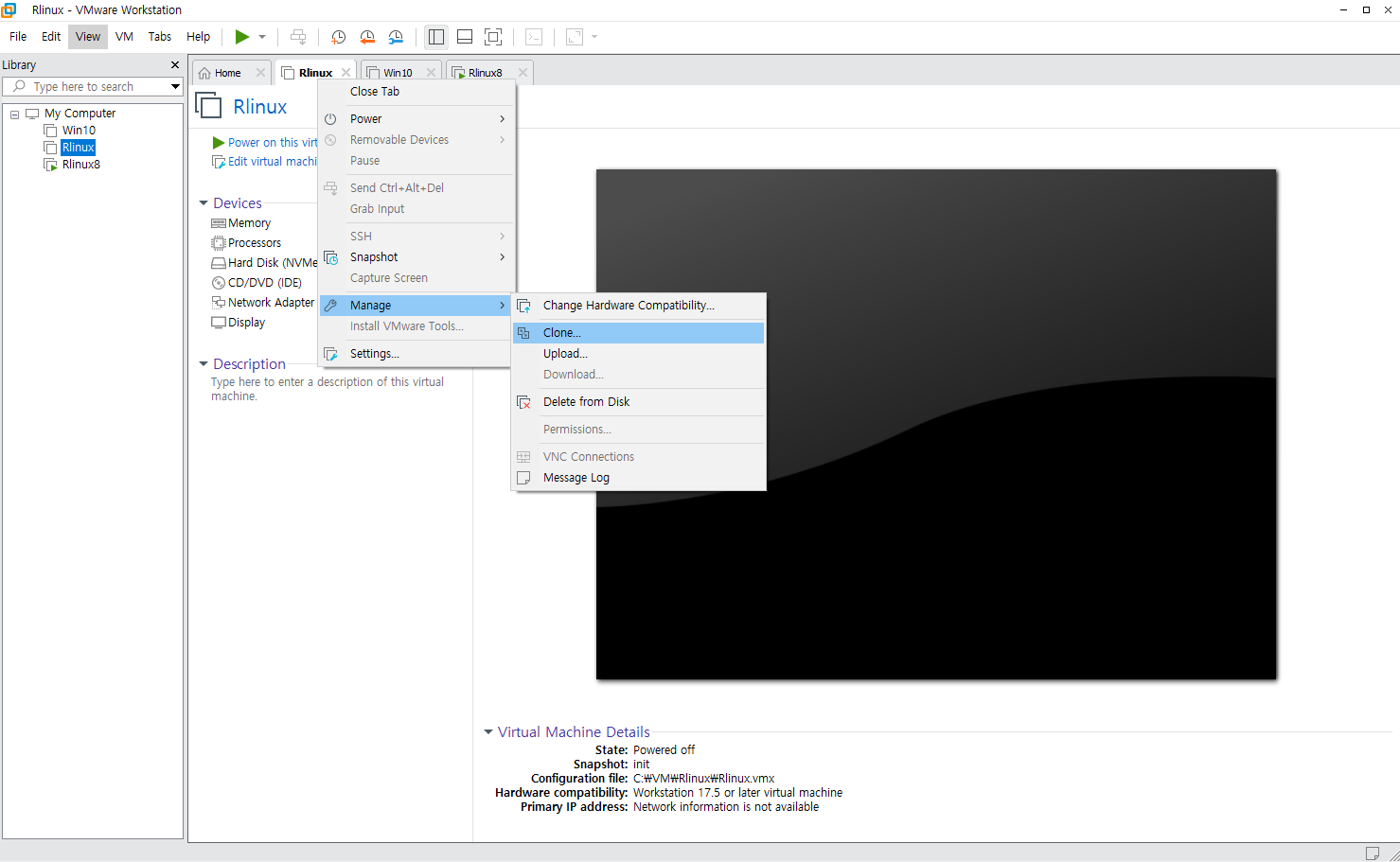Collapse the Devices section
The height and width of the screenshot is (862, 1400).
click(x=204, y=203)
